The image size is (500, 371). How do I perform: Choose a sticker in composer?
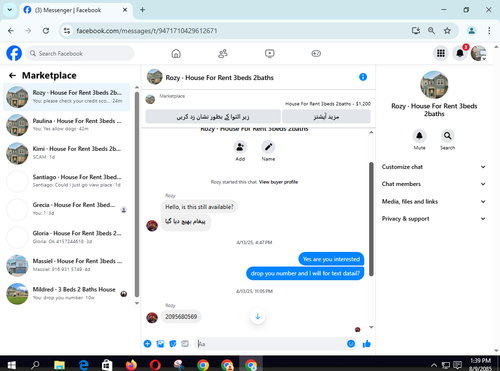(173, 344)
